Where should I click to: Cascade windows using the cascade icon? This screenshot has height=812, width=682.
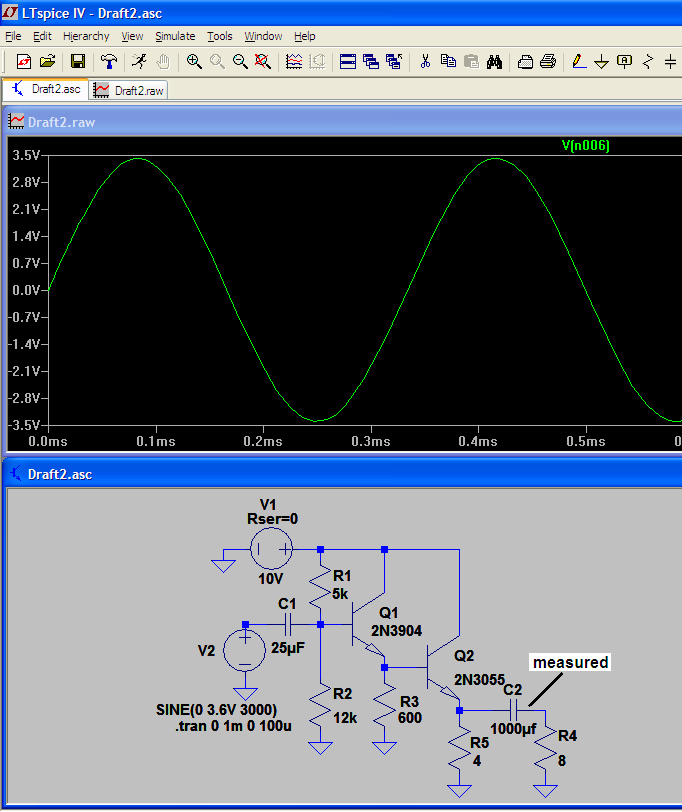tap(371, 62)
